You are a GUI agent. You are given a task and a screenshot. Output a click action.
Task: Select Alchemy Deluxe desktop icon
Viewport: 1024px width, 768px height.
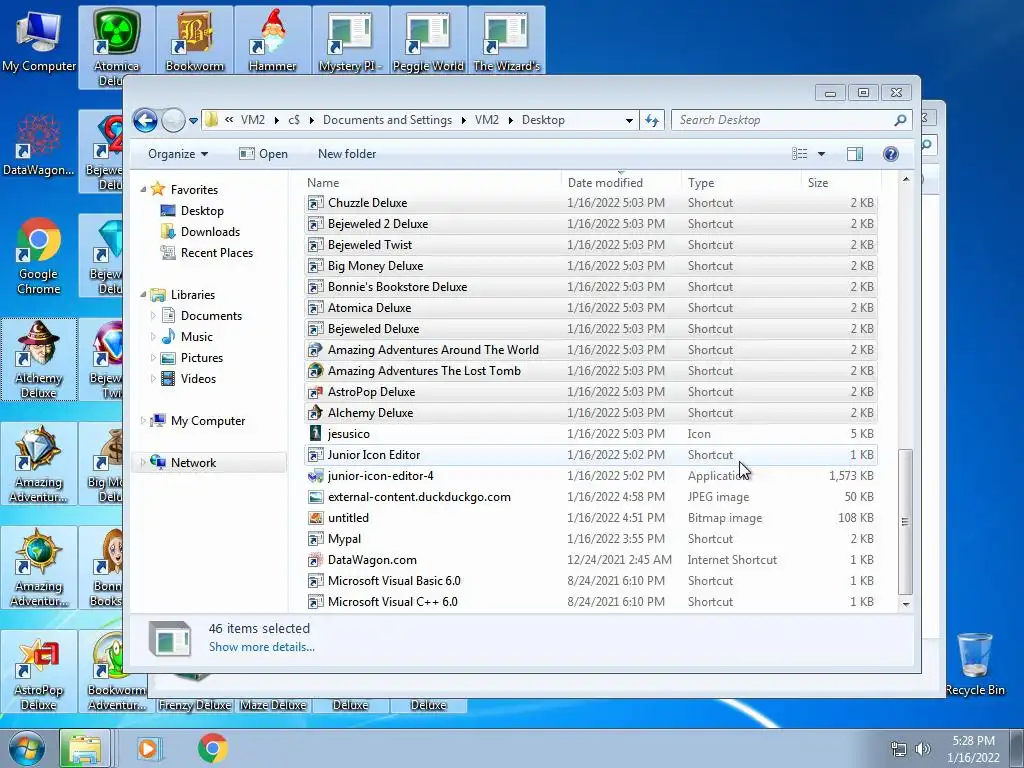coord(39,359)
